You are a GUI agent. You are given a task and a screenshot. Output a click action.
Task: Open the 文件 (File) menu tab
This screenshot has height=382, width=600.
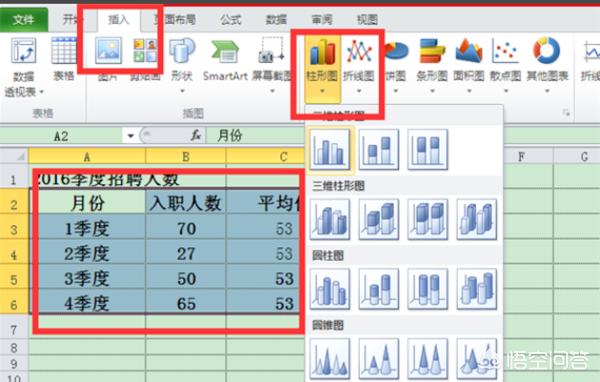[x=24, y=19]
